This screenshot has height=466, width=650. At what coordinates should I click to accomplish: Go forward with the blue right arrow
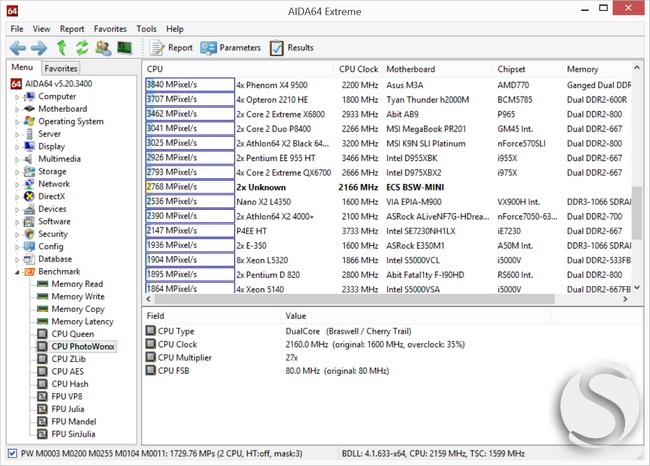(39, 48)
